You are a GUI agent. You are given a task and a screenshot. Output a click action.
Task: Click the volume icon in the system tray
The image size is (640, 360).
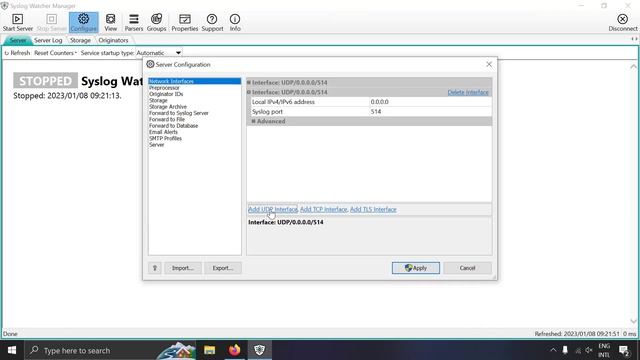(589, 350)
